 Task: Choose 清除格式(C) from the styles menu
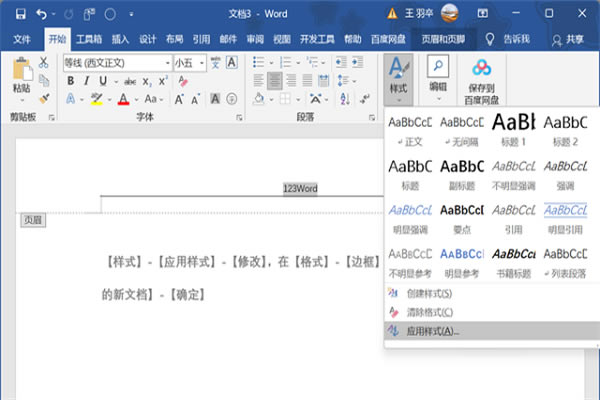click(429, 312)
